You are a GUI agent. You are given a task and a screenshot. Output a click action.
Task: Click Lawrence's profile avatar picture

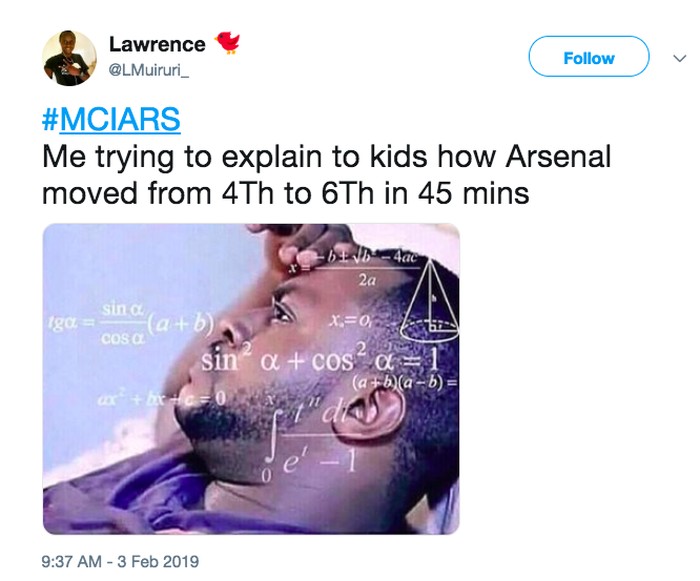(69, 58)
